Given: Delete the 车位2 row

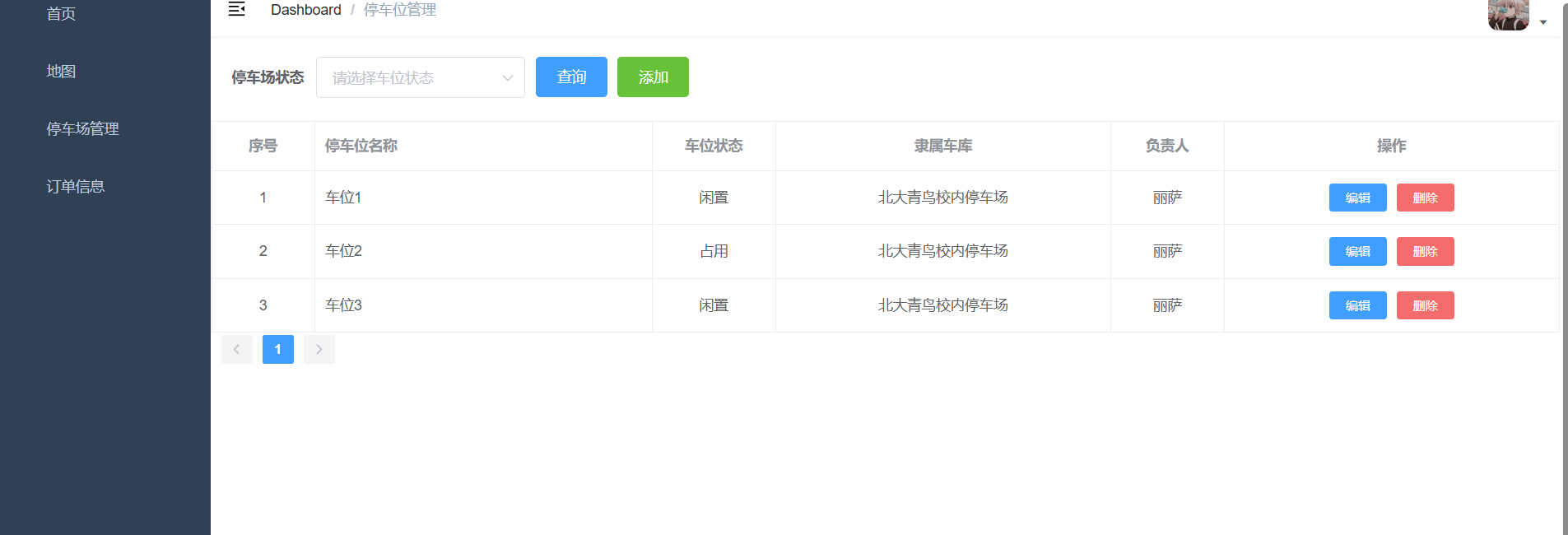Looking at the screenshot, I should (1425, 251).
